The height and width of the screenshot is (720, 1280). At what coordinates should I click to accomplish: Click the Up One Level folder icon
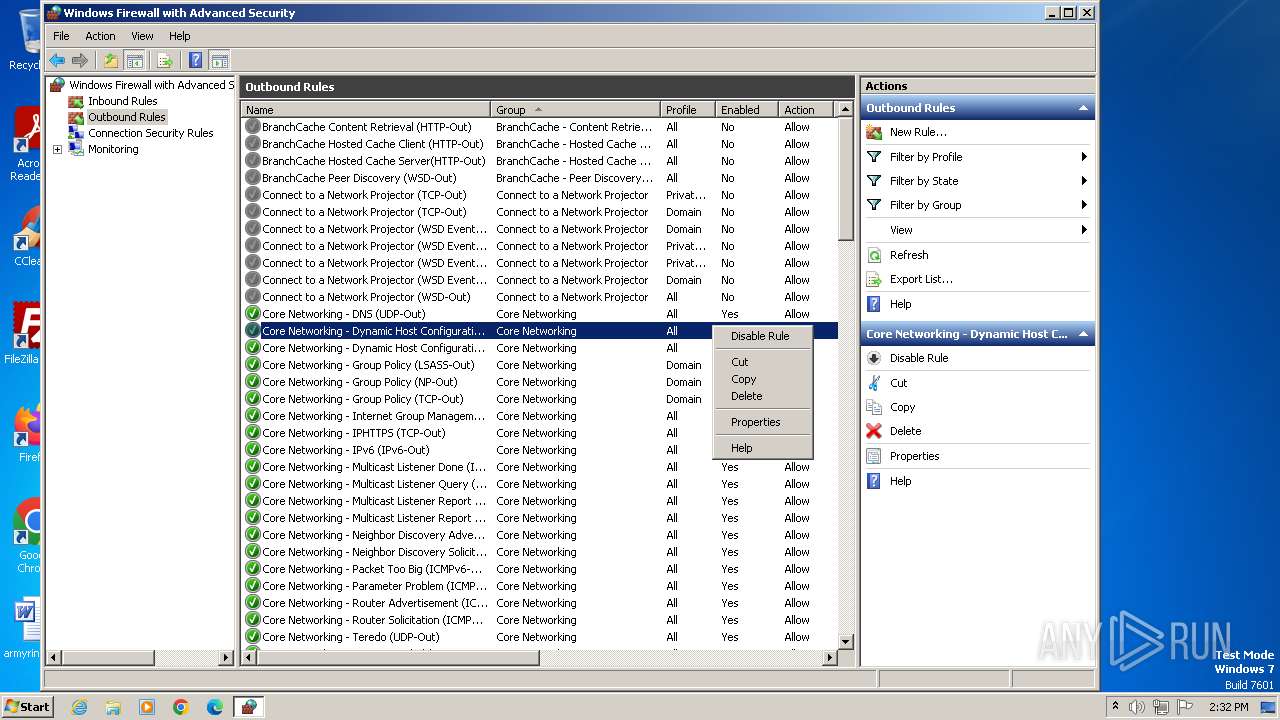click(x=111, y=61)
